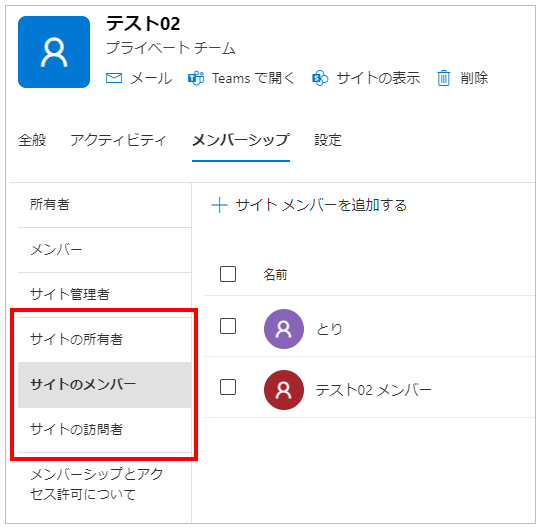Select サイト管理者 in the left list
This screenshot has width=541, height=529.
tap(105, 294)
